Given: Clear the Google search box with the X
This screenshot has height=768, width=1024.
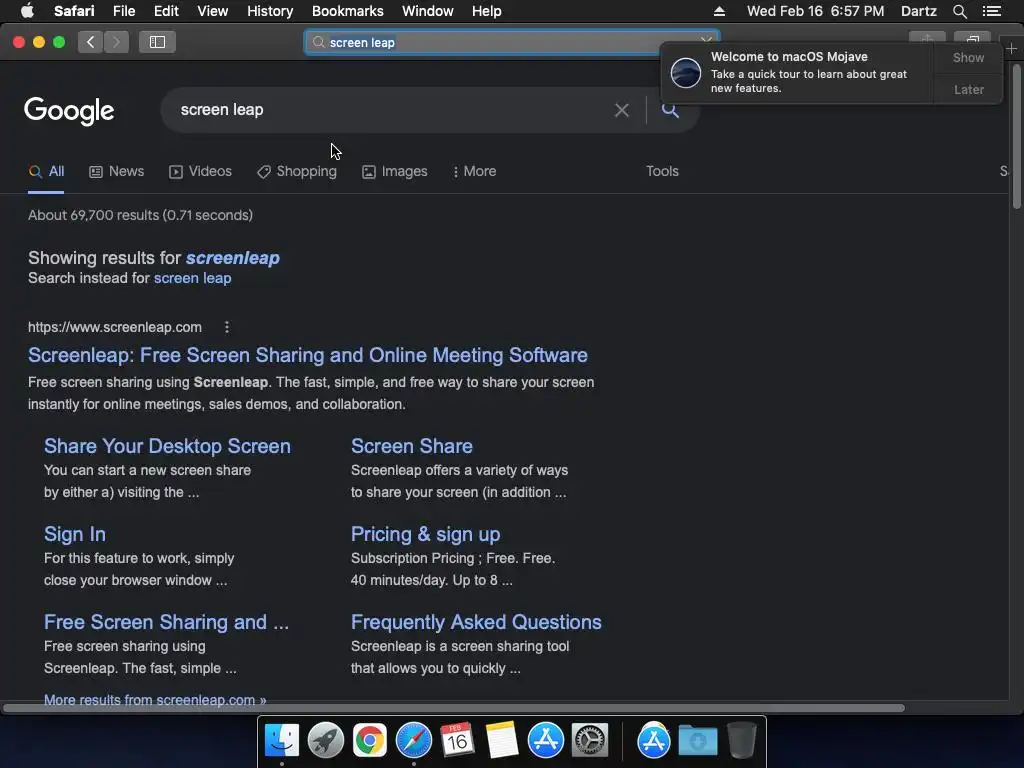Looking at the screenshot, I should (x=622, y=110).
